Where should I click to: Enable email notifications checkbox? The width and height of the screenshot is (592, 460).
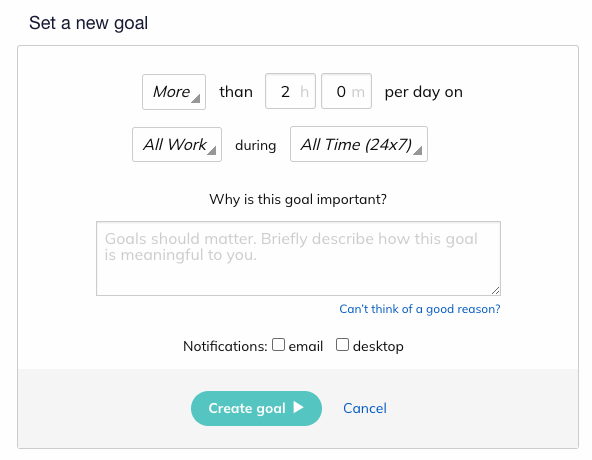[278, 344]
